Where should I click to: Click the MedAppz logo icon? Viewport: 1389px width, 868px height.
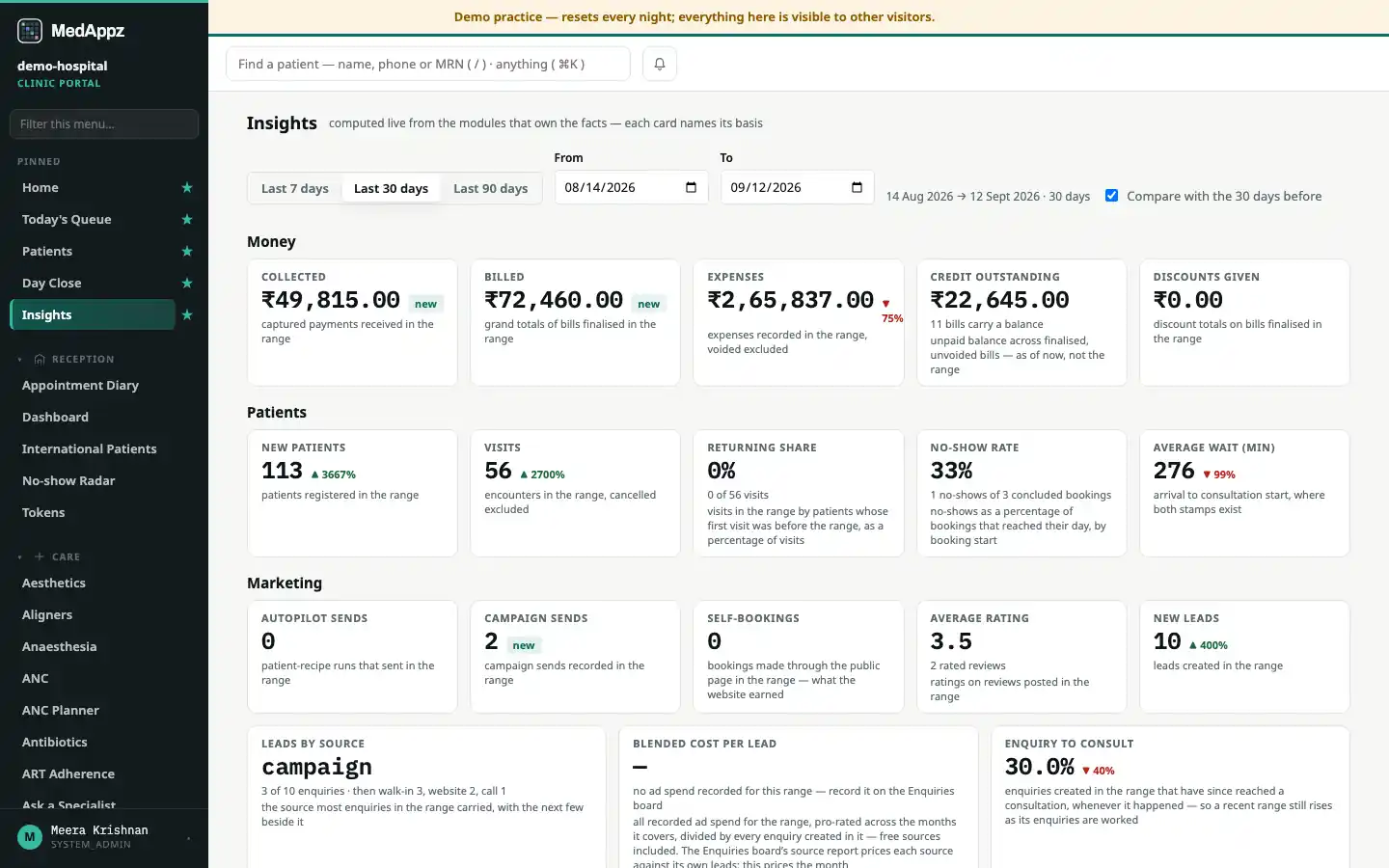click(x=30, y=31)
